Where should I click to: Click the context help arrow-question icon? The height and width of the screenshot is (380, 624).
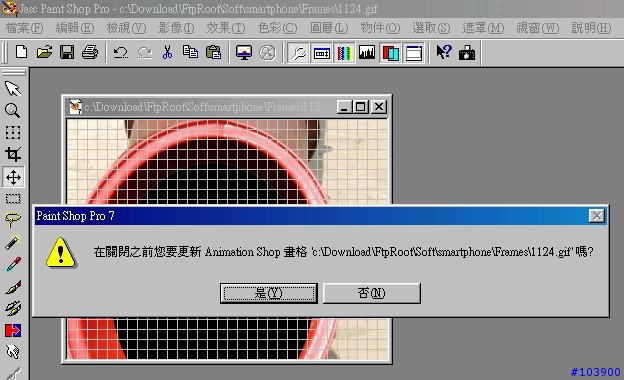(444, 52)
